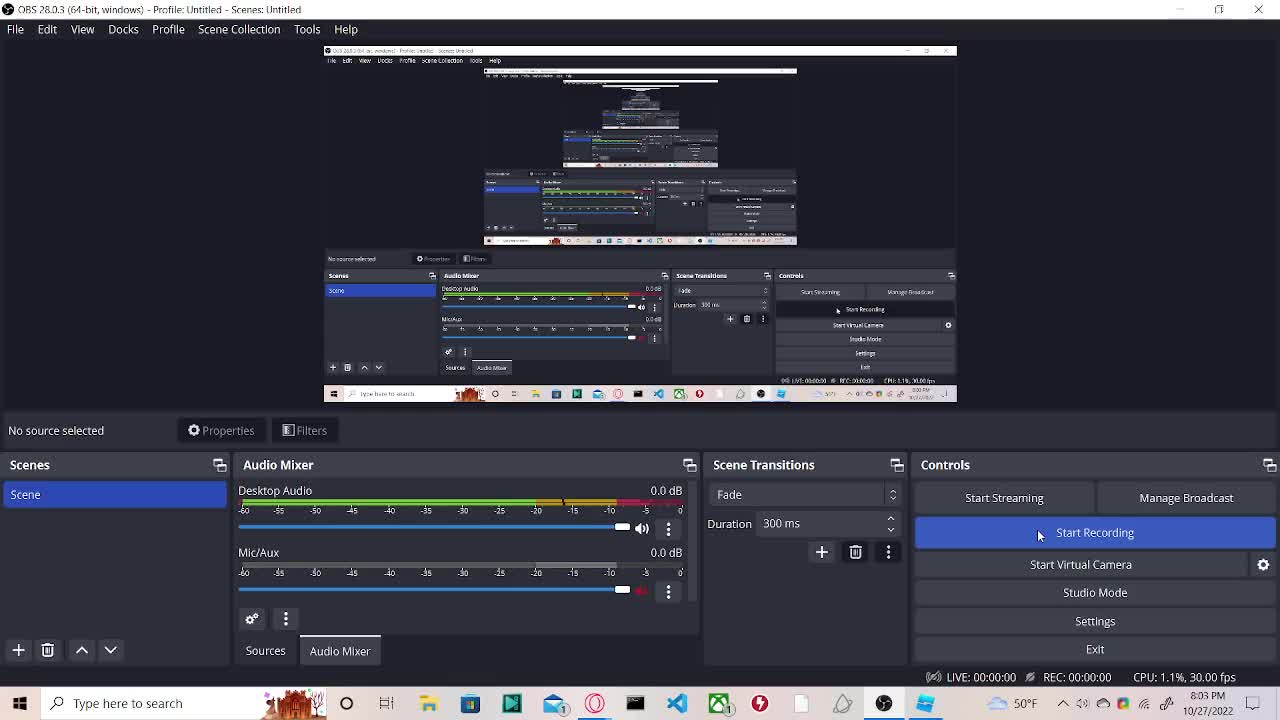
Task: Open the Docks menu
Action: coord(123,29)
